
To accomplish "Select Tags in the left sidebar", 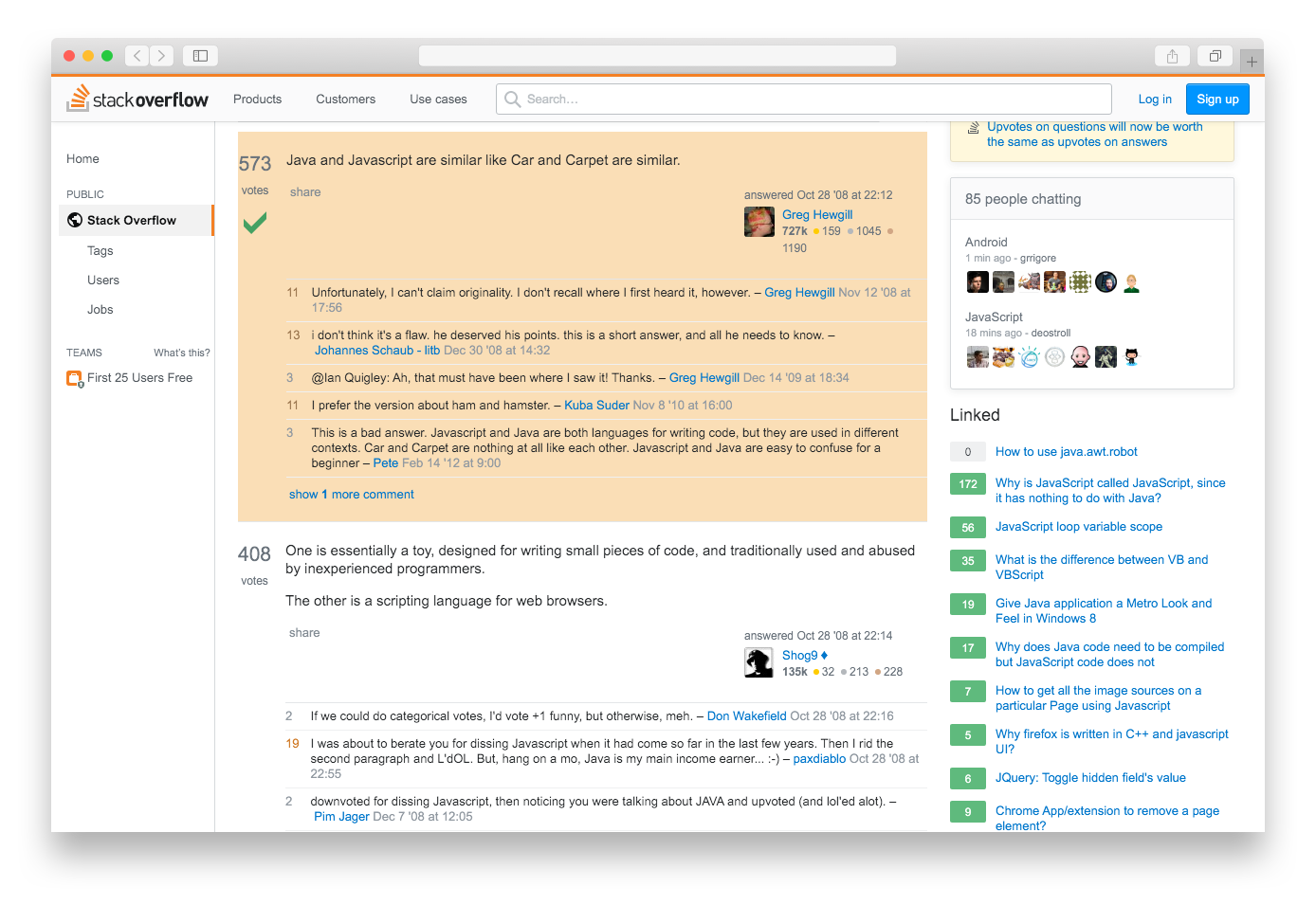I will [101, 251].
